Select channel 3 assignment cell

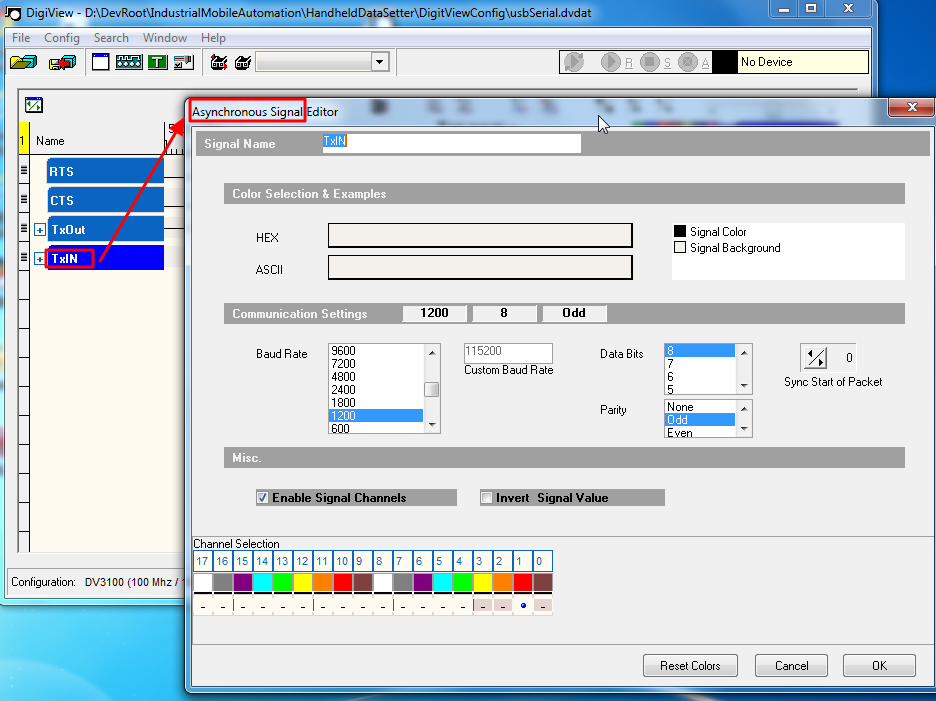(x=482, y=605)
